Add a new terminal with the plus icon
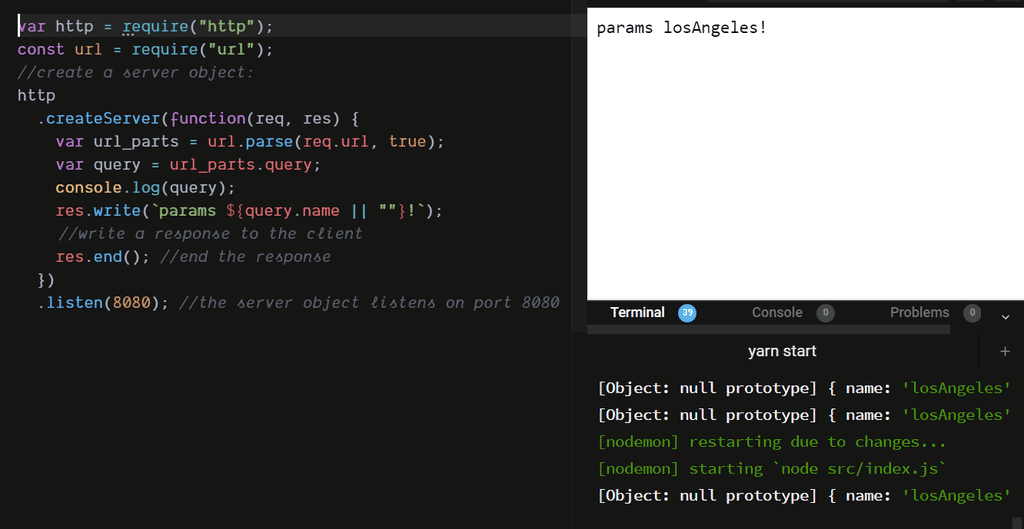The height and width of the screenshot is (529, 1024). click(x=1004, y=351)
